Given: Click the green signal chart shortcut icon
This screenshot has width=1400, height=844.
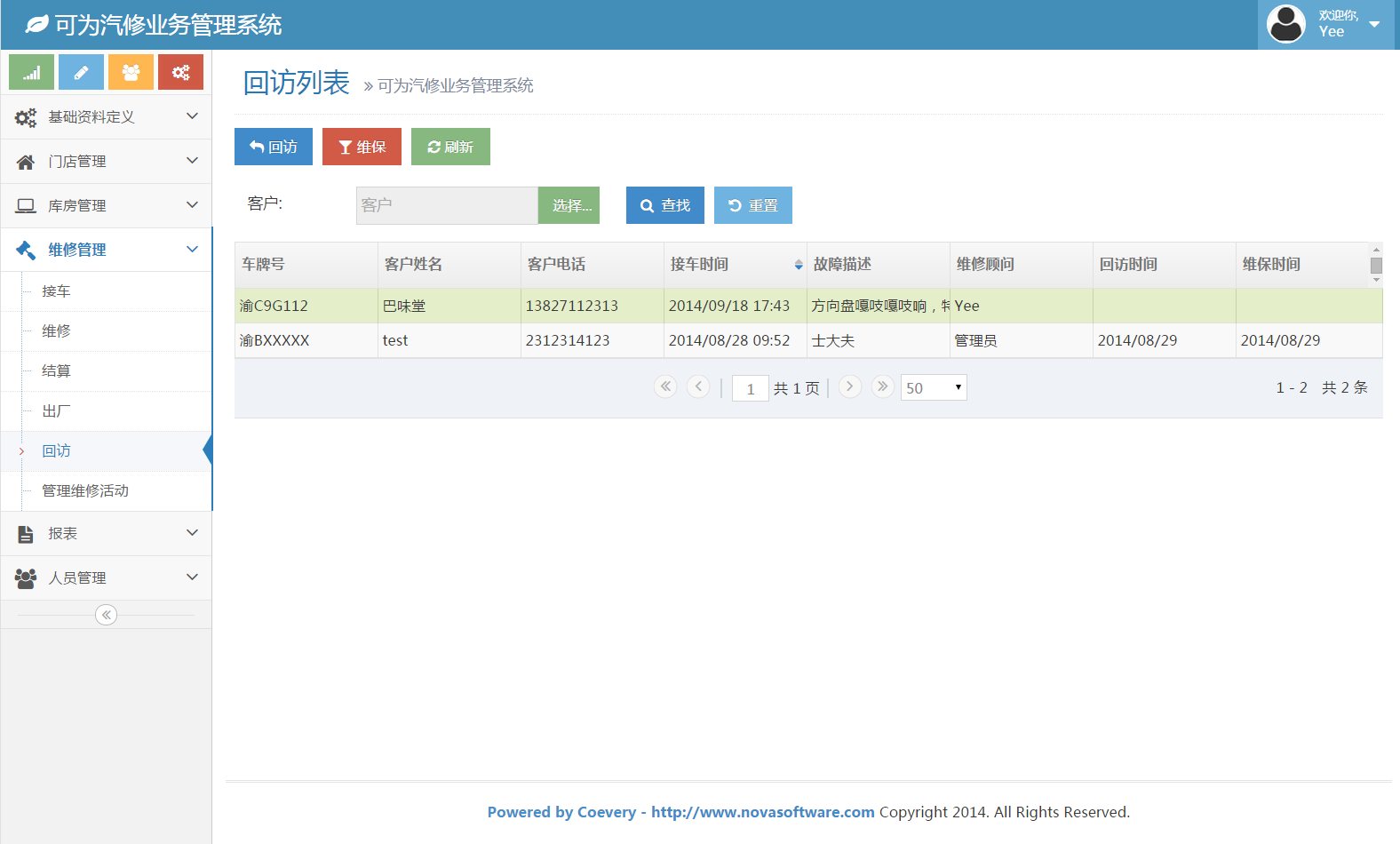Looking at the screenshot, I should (x=32, y=72).
